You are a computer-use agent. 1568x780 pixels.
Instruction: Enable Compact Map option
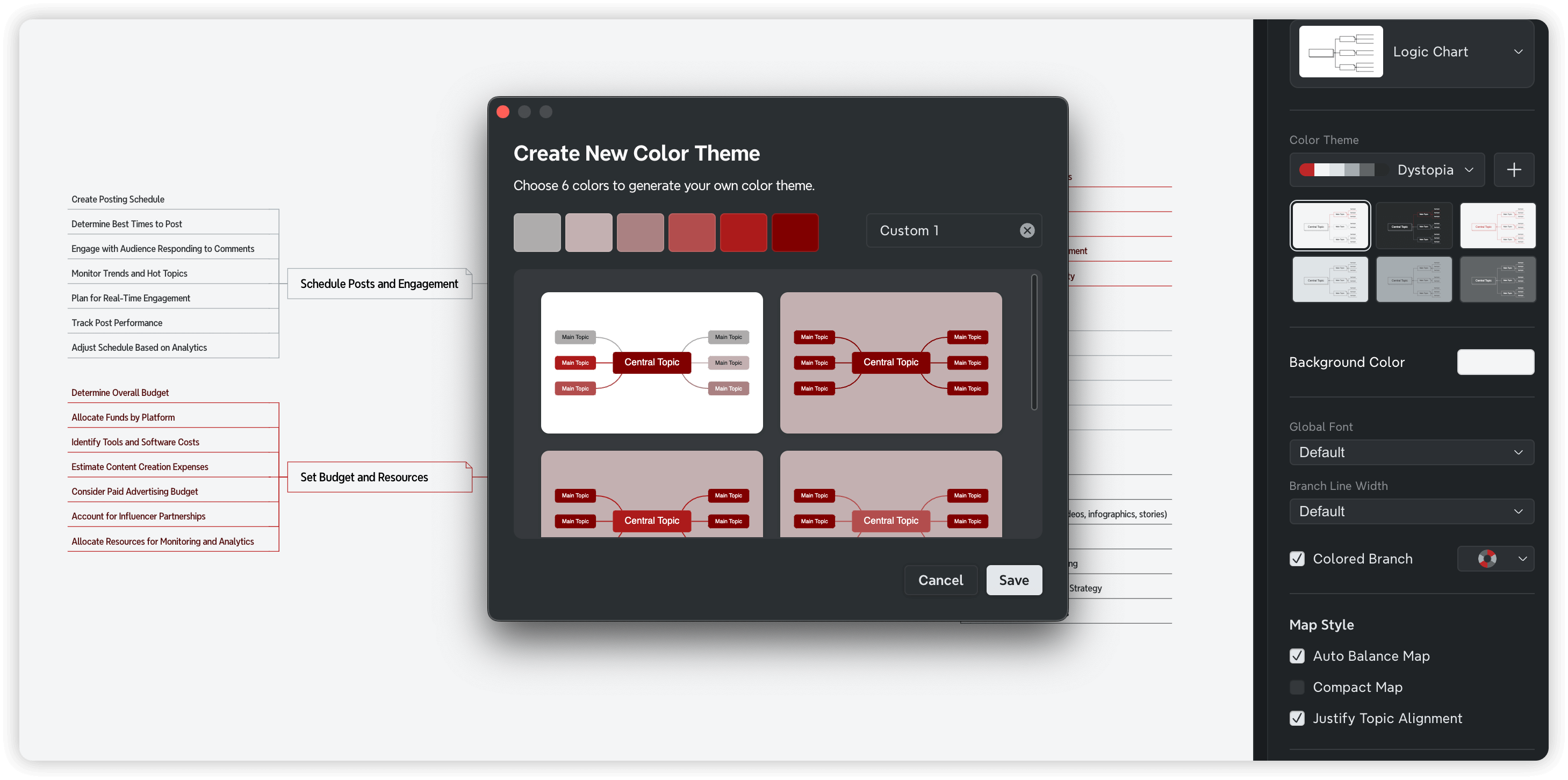1297,687
